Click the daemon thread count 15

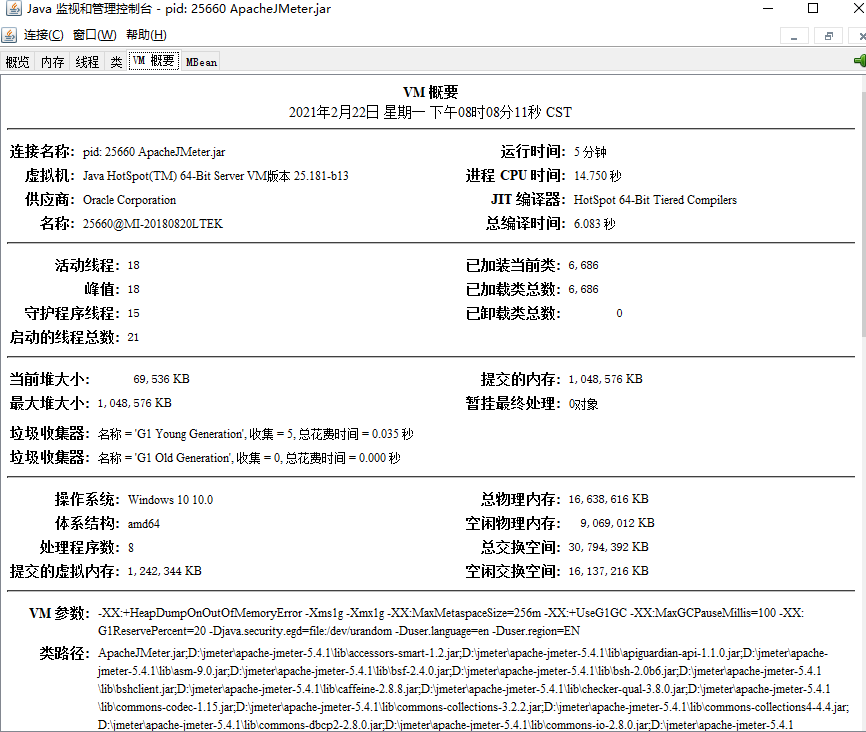[x=134, y=313]
